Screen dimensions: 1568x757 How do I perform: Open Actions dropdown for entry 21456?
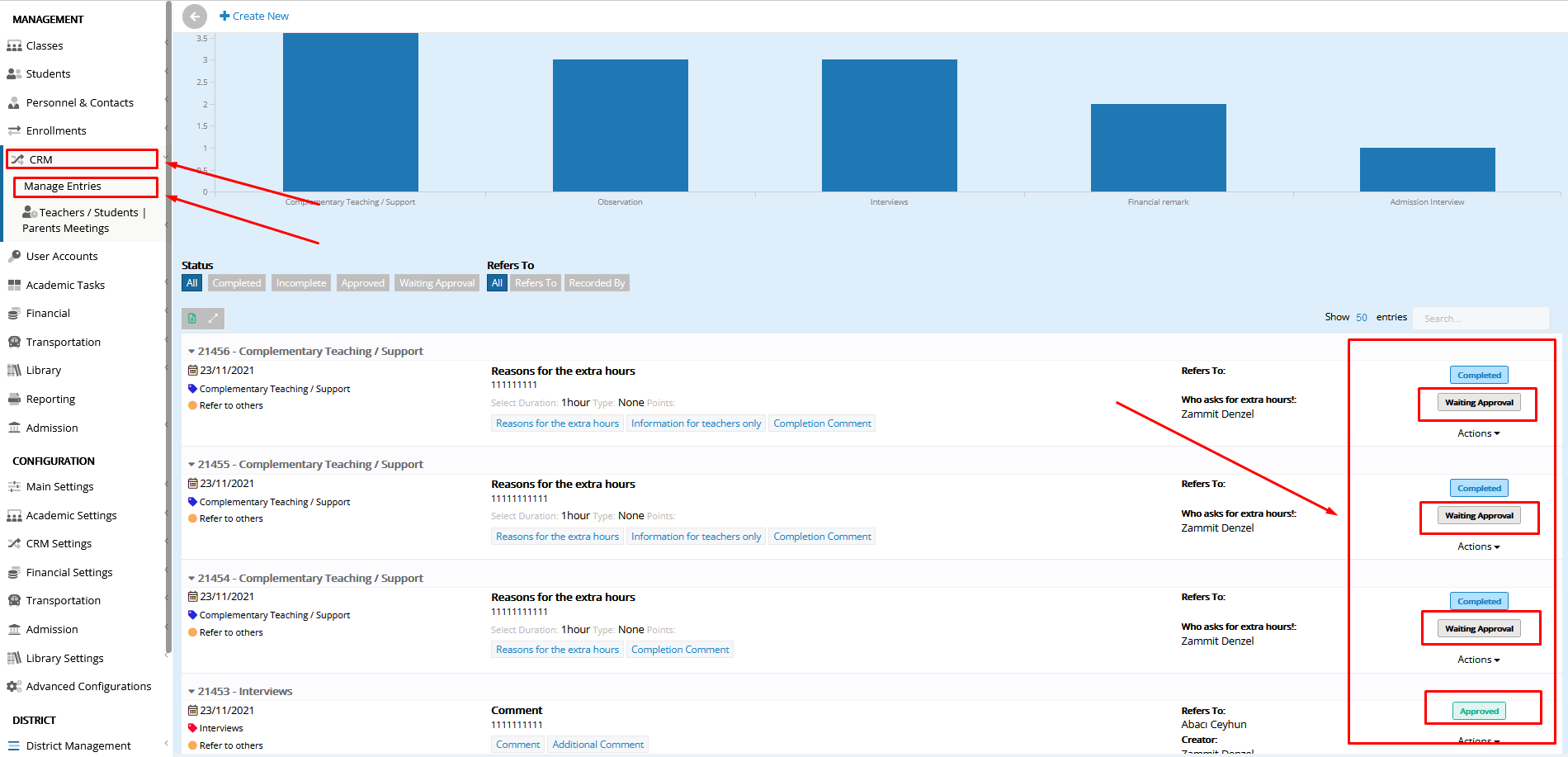(1479, 433)
